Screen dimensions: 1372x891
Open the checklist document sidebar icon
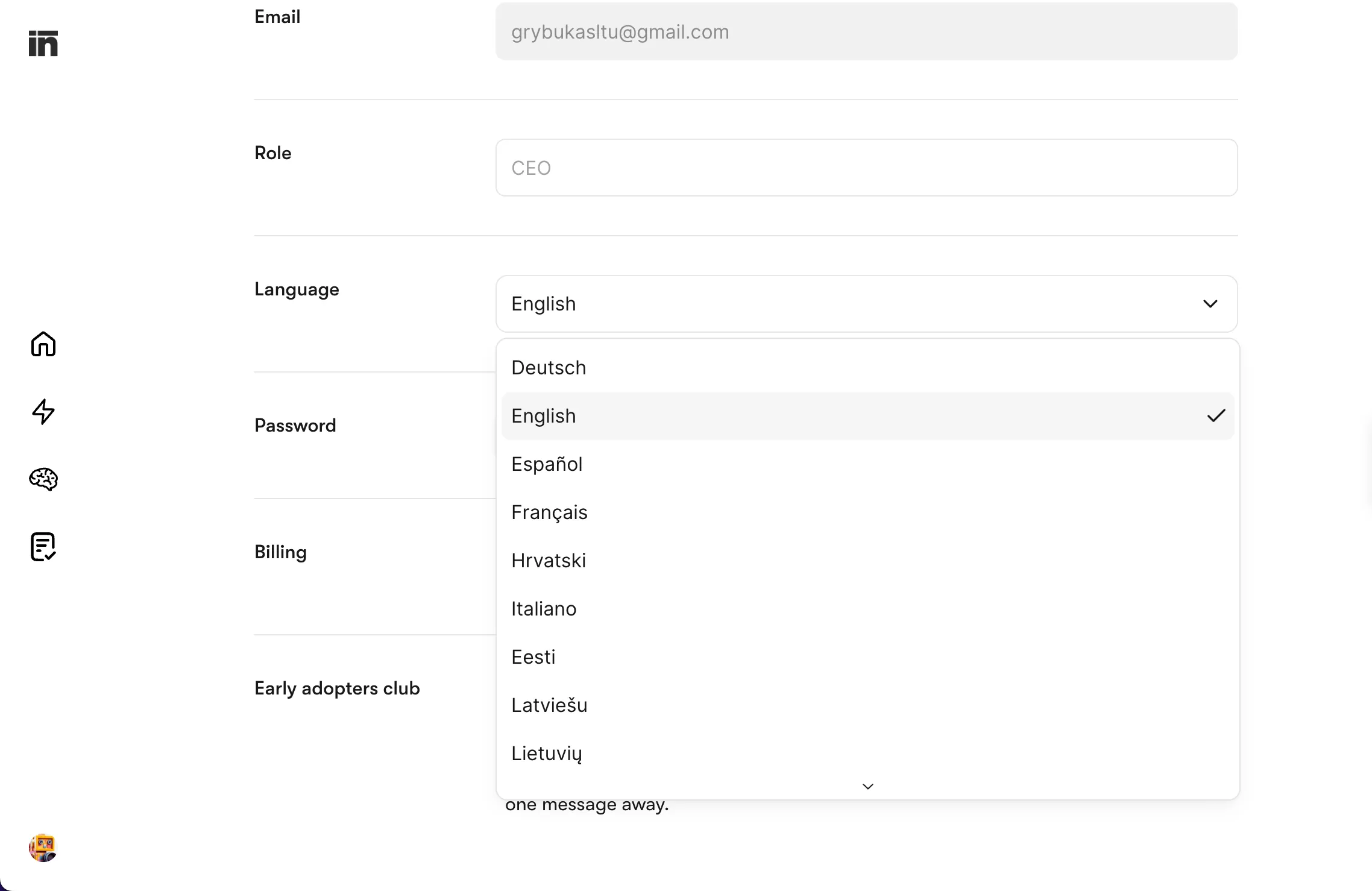(x=43, y=547)
